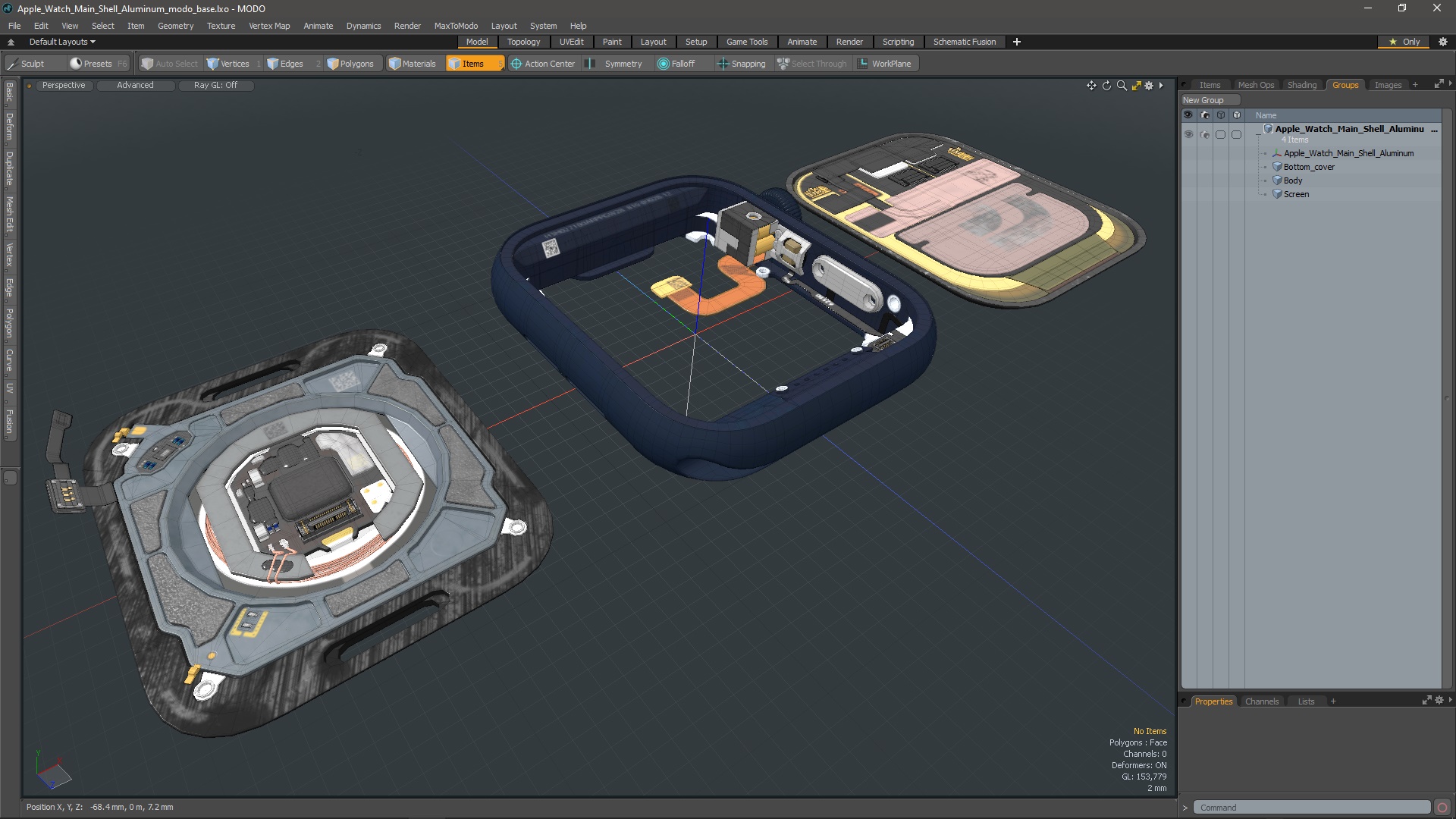The width and height of the screenshot is (1456, 819).
Task: Toggle Select Through mode
Action: click(x=811, y=64)
